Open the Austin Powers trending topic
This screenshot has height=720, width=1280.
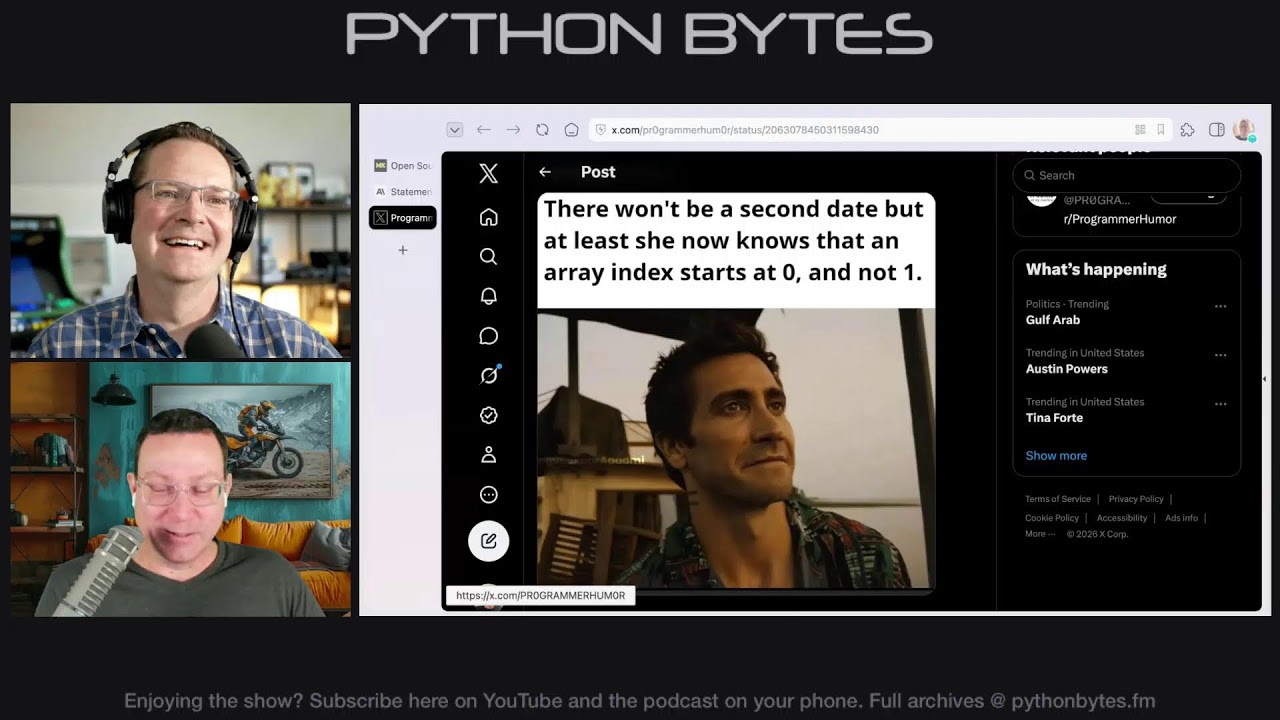pos(1066,369)
